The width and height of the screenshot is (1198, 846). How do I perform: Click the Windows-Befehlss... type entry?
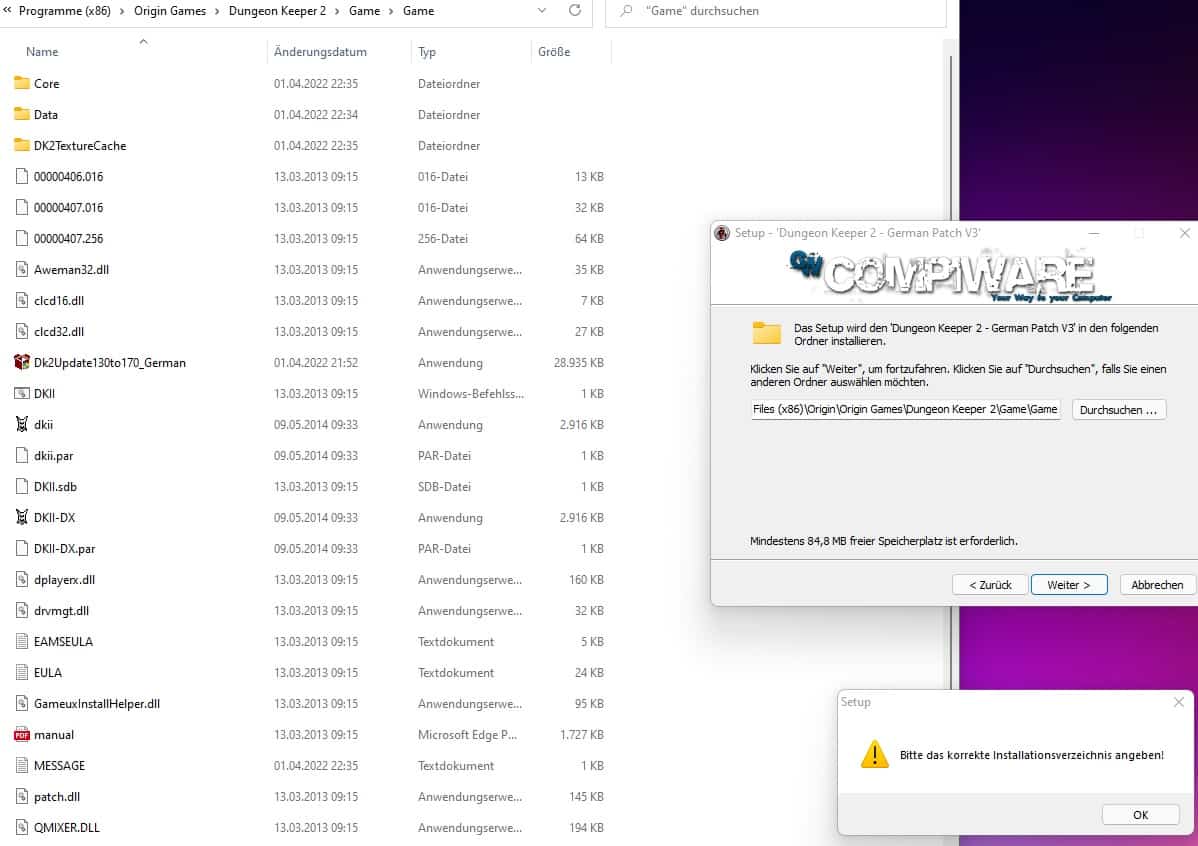point(471,394)
